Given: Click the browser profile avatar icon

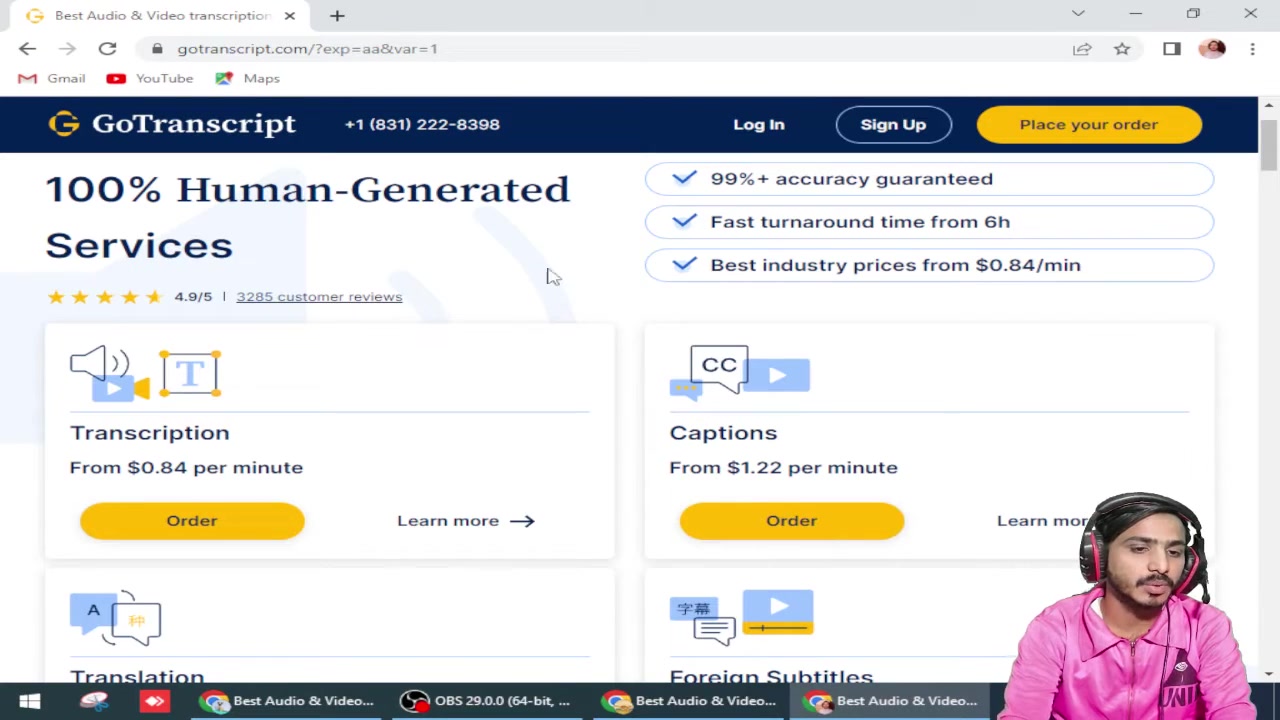Looking at the screenshot, I should point(1213,48).
